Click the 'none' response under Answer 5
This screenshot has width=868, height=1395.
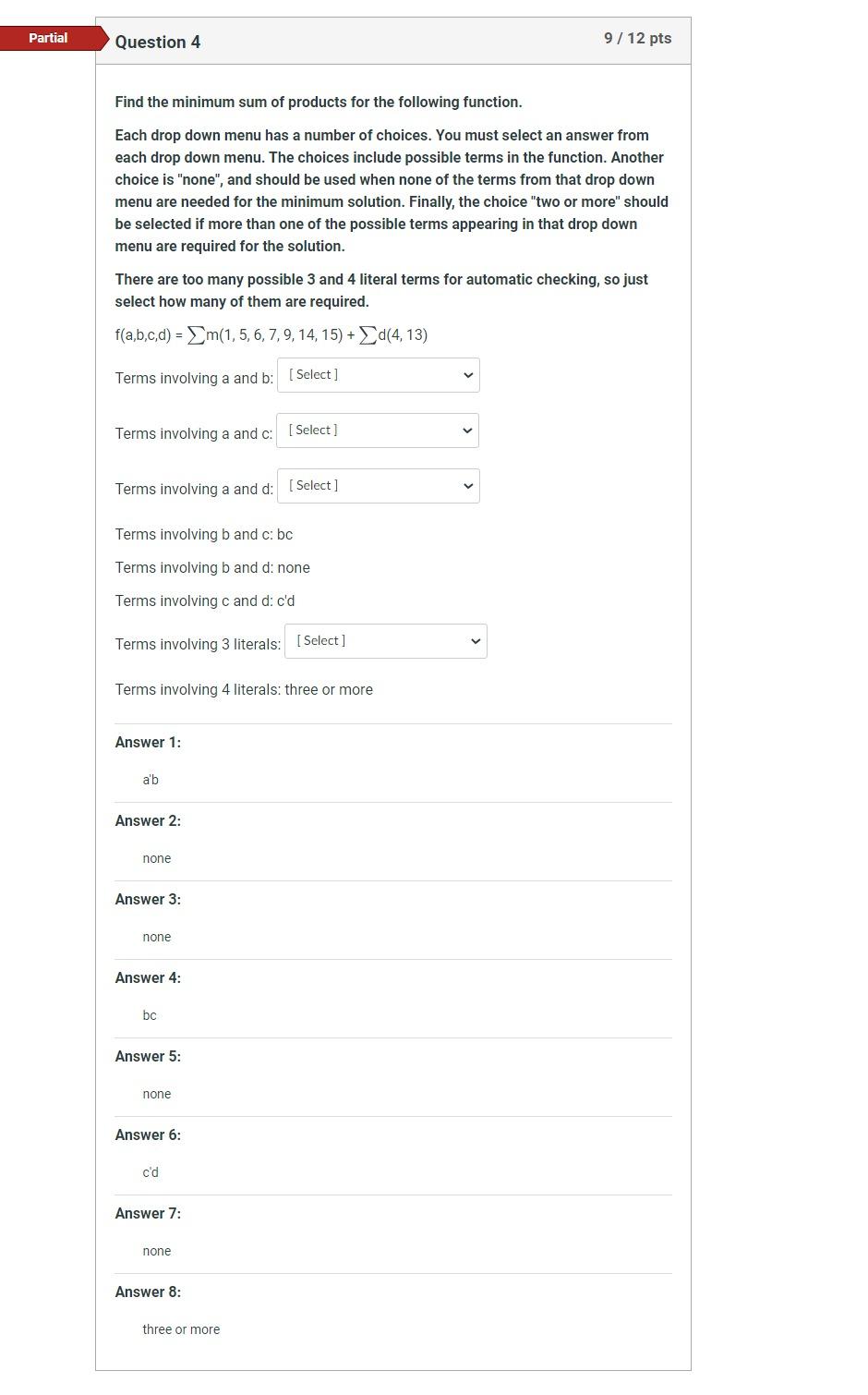click(x=156, y=1093)
